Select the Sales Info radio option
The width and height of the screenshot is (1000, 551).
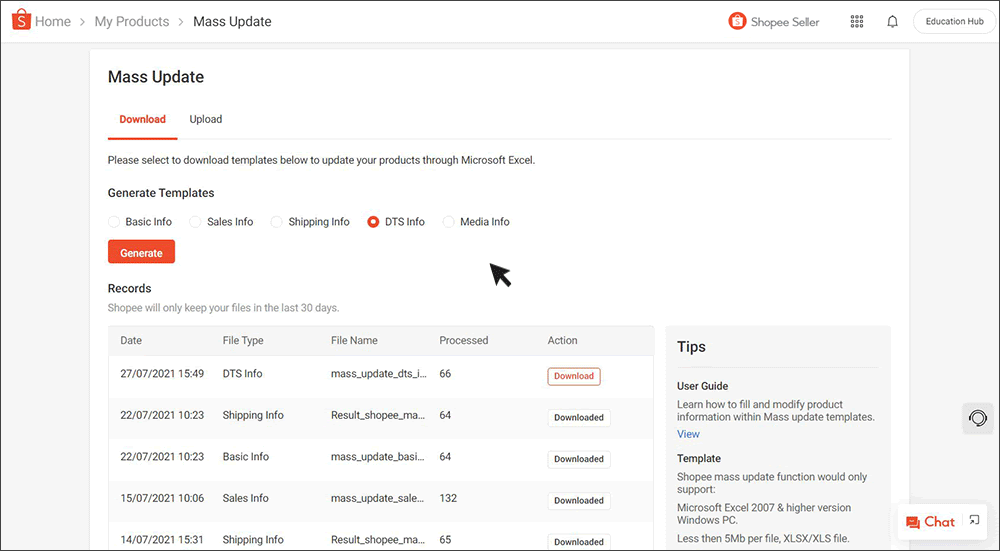[196, 222]
